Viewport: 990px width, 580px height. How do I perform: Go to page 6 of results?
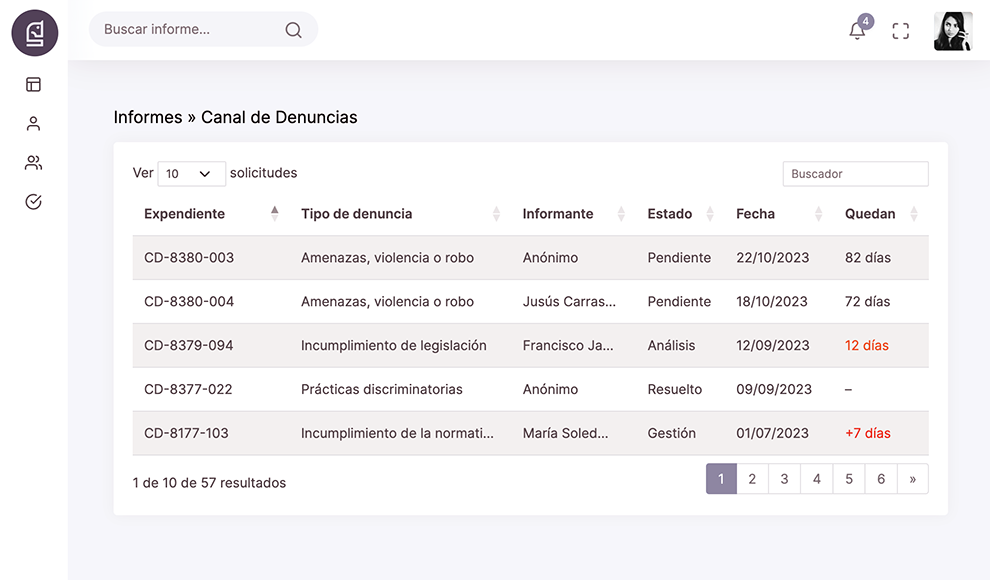point(880,479)
